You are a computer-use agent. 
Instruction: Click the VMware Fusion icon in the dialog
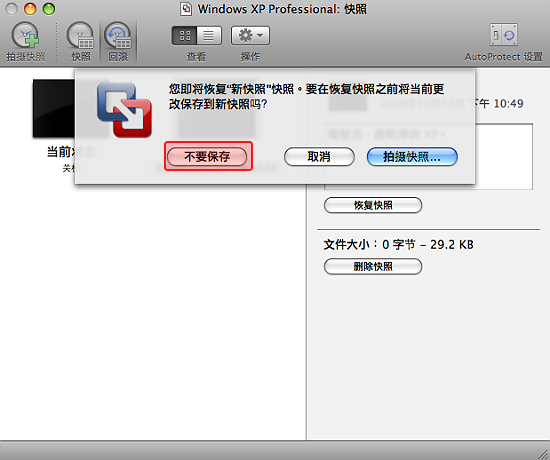pos(124,110)
